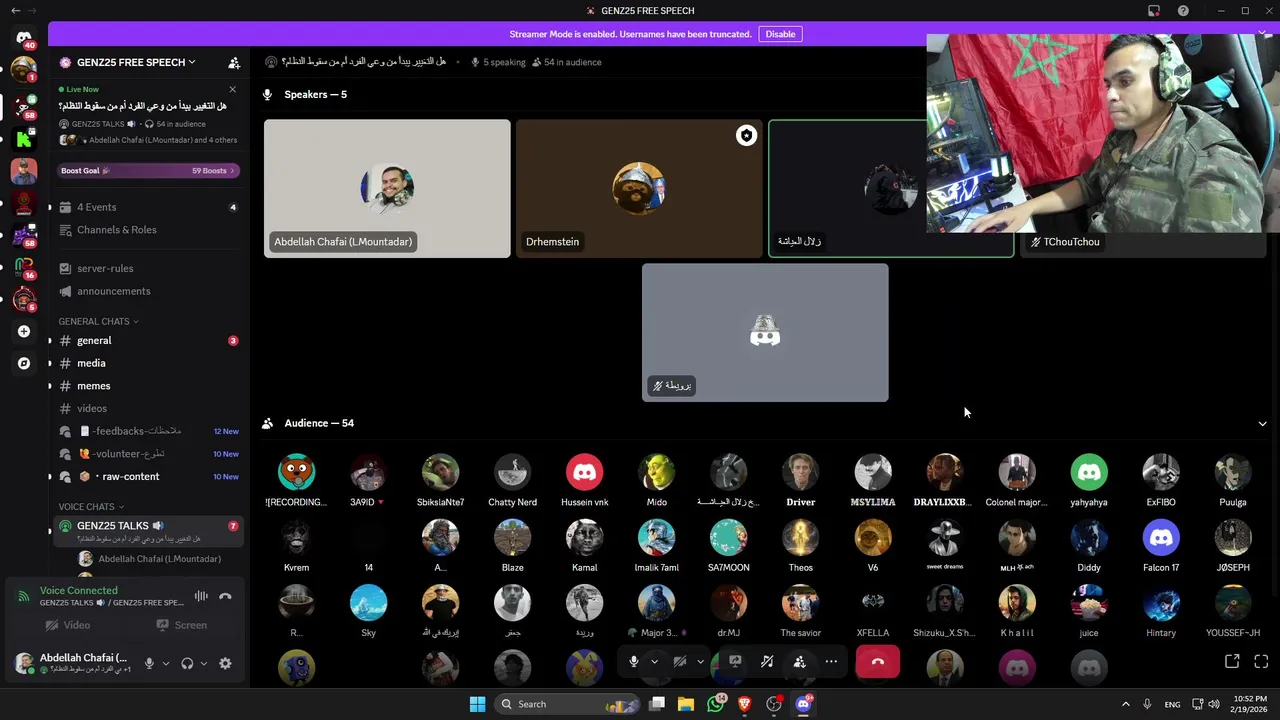This screenshot has height=720, width=1280.
Task: Toggle noise suppression waveform icon
Action: [x=201, y=596]
